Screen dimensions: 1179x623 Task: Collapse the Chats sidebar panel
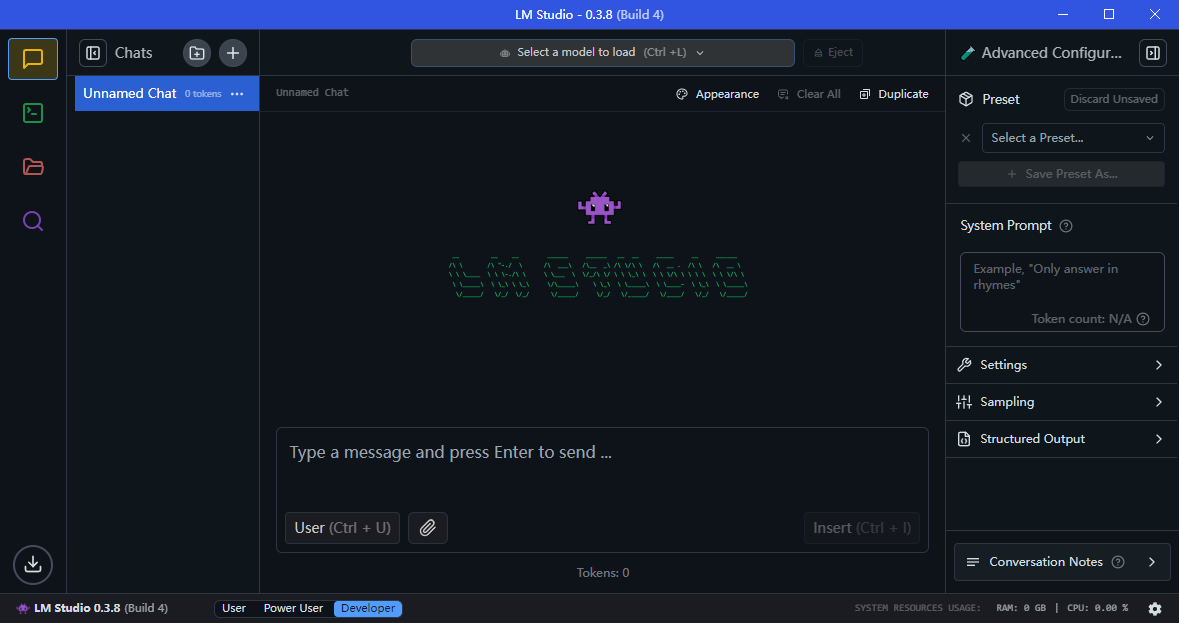(x=93, y=53)
